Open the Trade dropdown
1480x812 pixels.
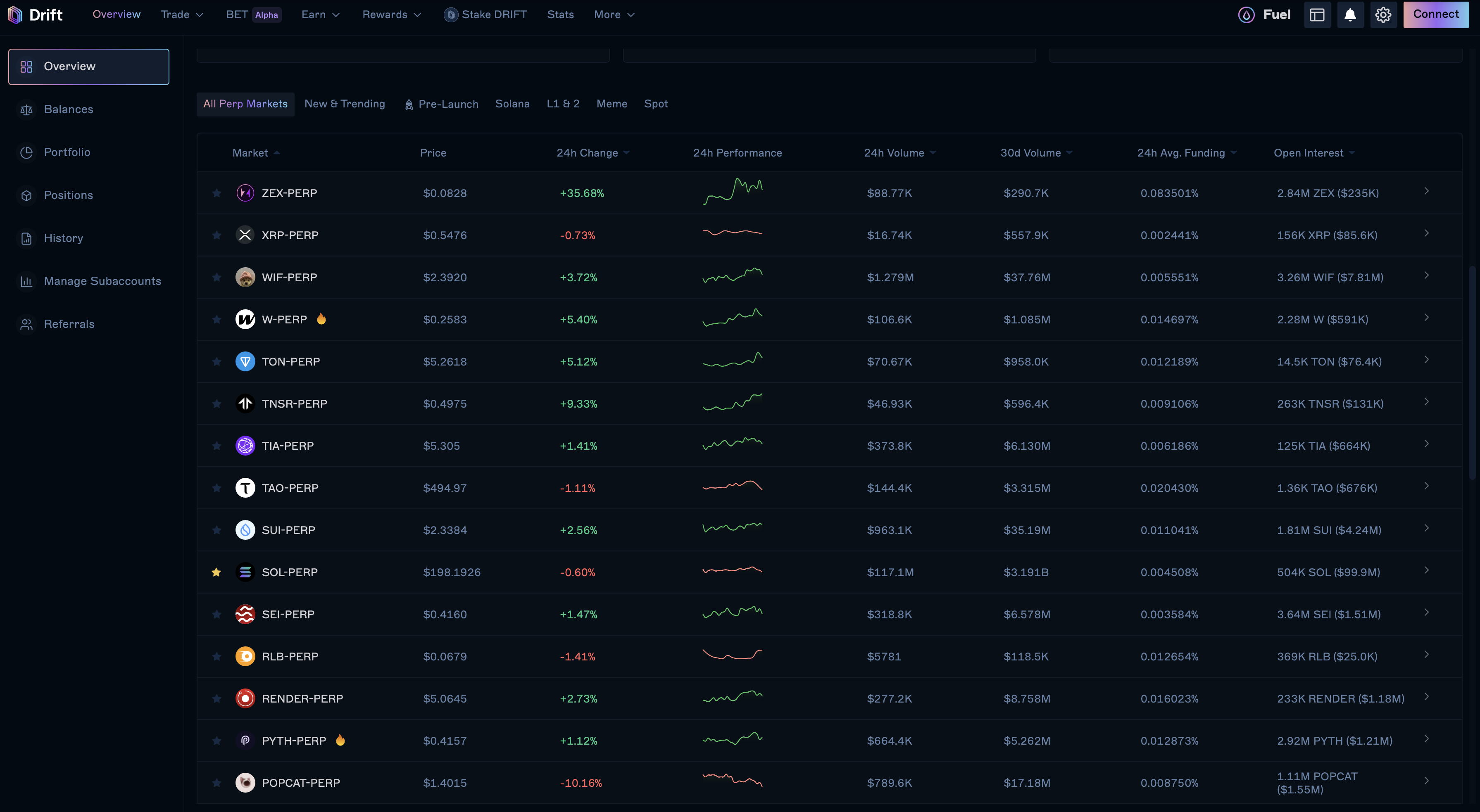click(182, 14)
